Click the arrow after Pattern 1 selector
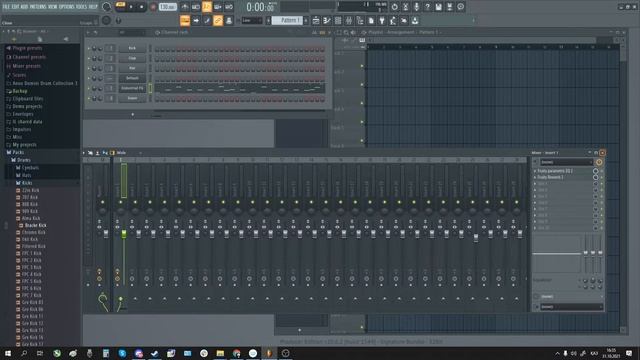Viewport: 640px width, 360px height. [306, 20]
